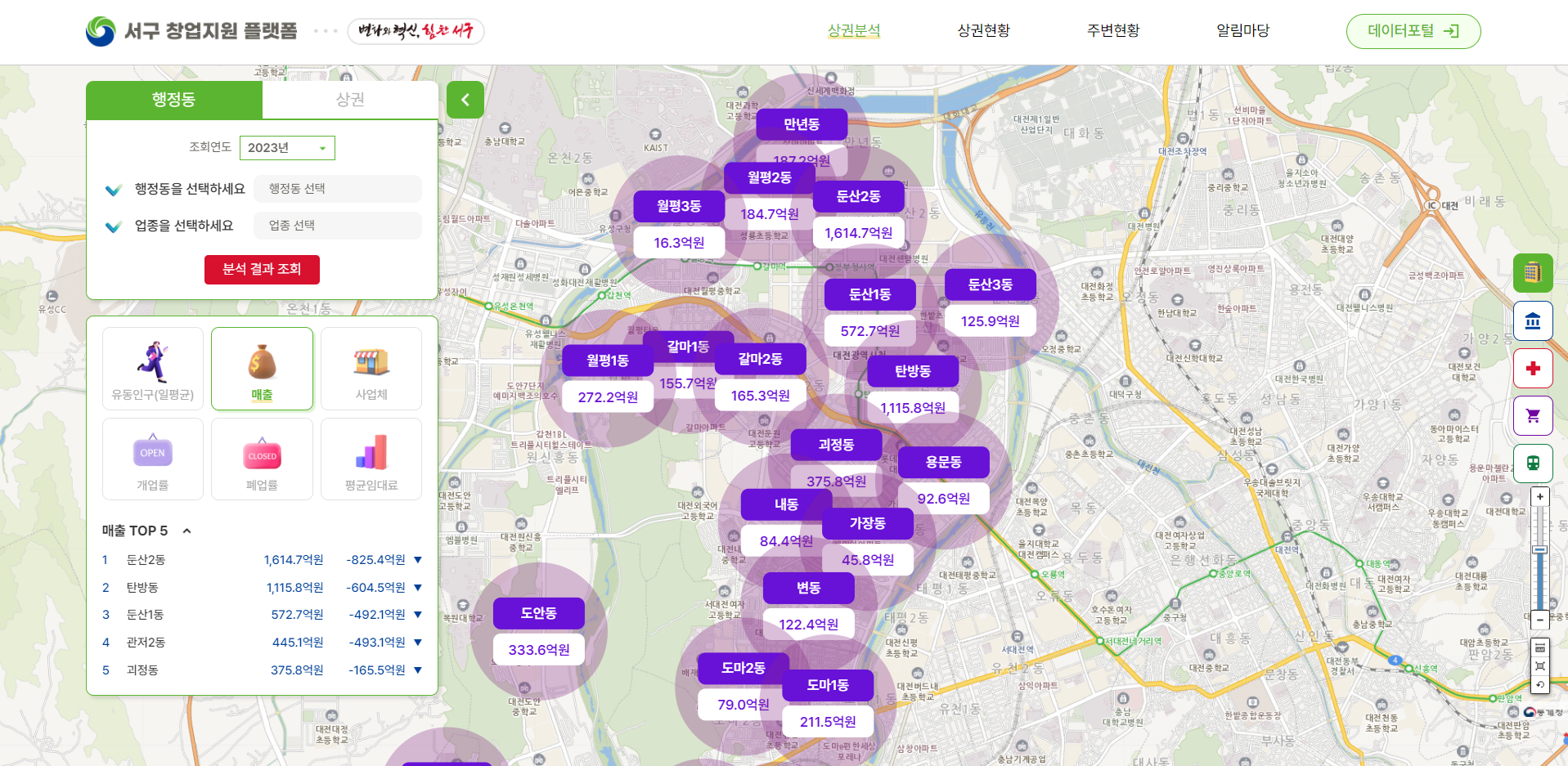Zoom in with the map plus button
Image resolution: width=1568 pixels, height=766 pixels.
tap(1540, 496)
